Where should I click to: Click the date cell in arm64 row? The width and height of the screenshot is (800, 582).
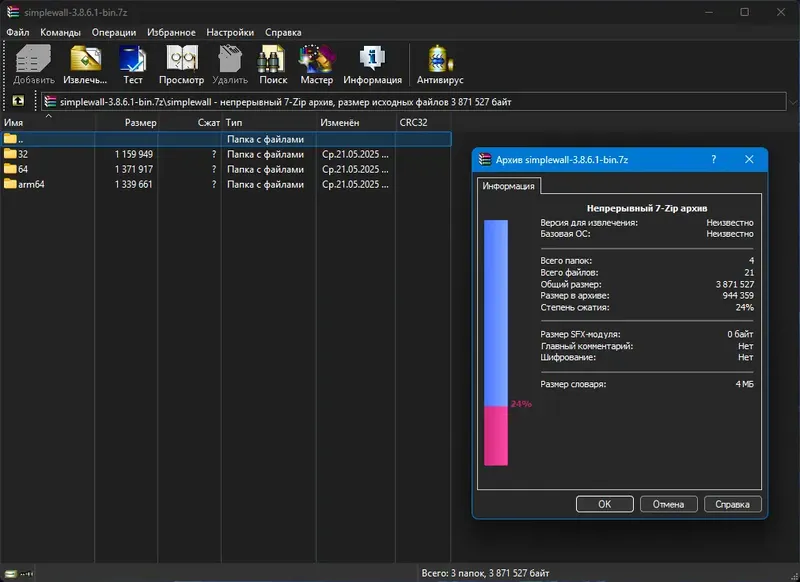[355, 184]
